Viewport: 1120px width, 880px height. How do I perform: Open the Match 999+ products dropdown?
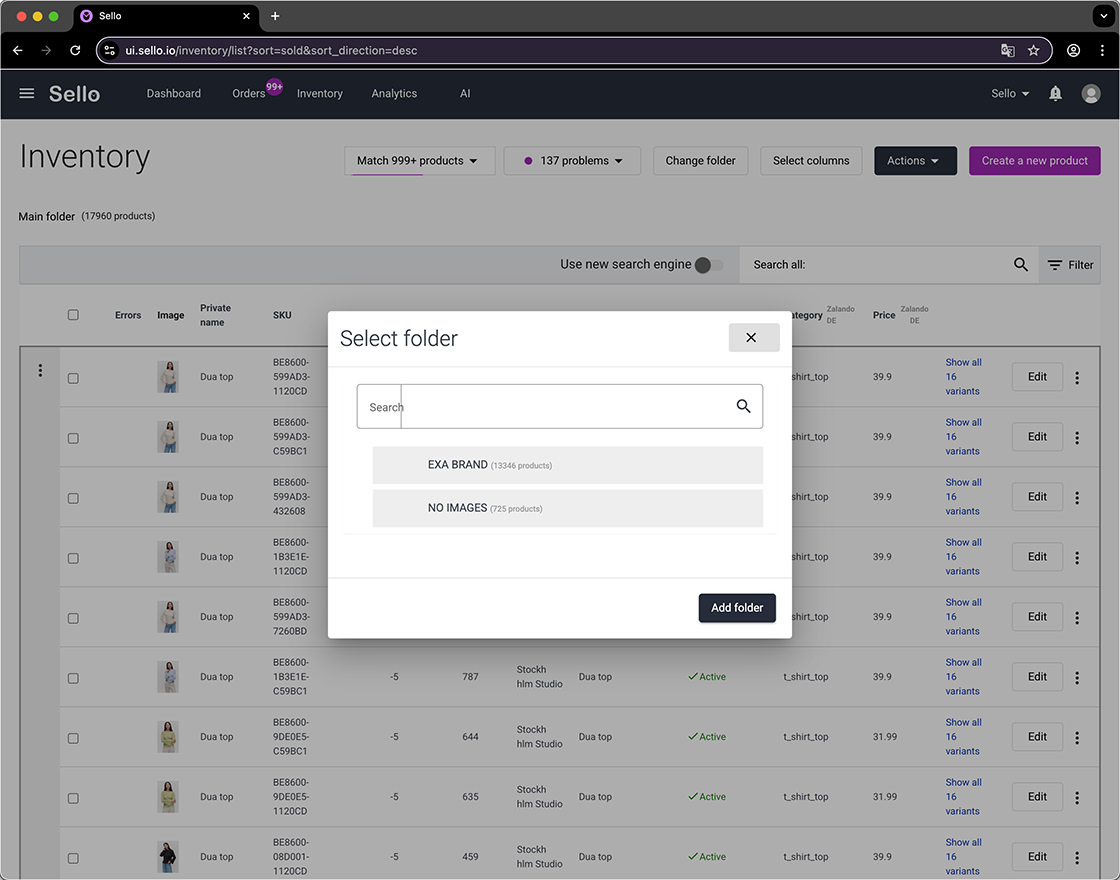pyautogui.click(x=419, y=160)
